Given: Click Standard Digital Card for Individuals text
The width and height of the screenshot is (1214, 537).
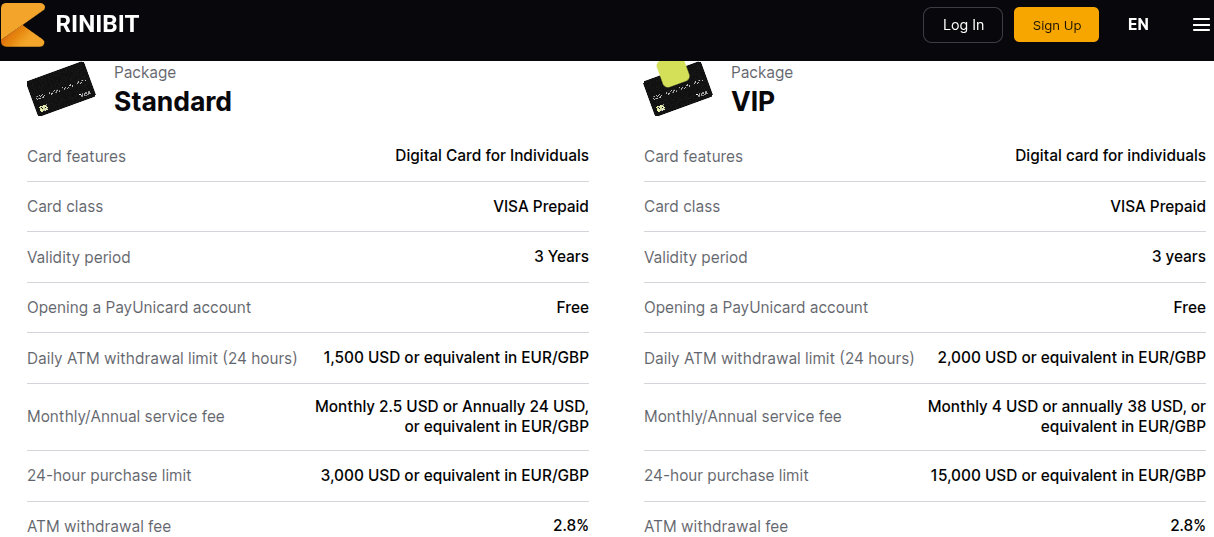Looking at the screenshot, I should point(492,156).
